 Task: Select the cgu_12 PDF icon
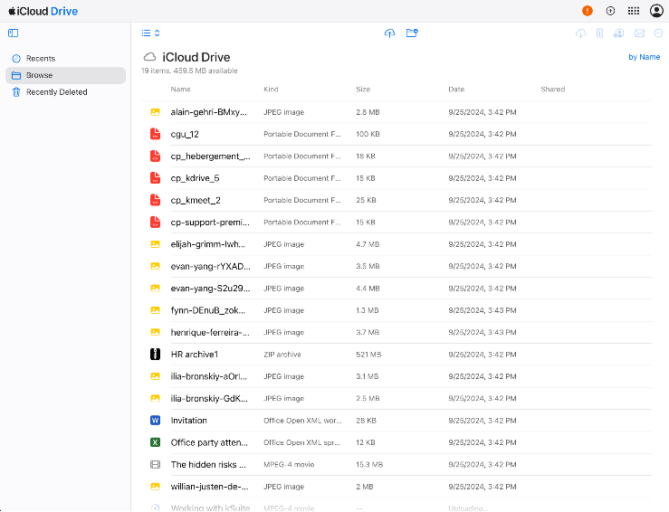pyautogui.click(x=155, y=134)
